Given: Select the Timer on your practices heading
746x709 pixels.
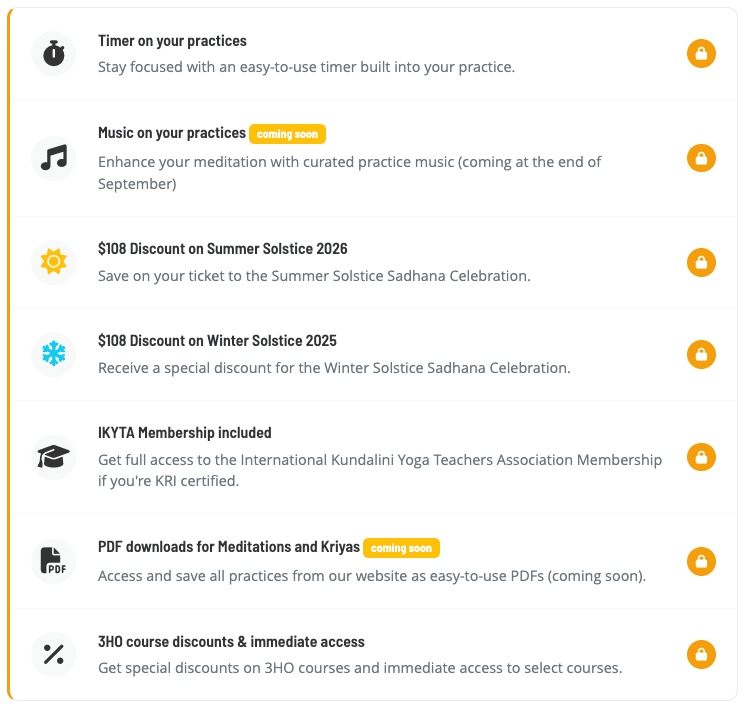Looking at the screenshot, I should pyautogui.click(x=172, y=41).
